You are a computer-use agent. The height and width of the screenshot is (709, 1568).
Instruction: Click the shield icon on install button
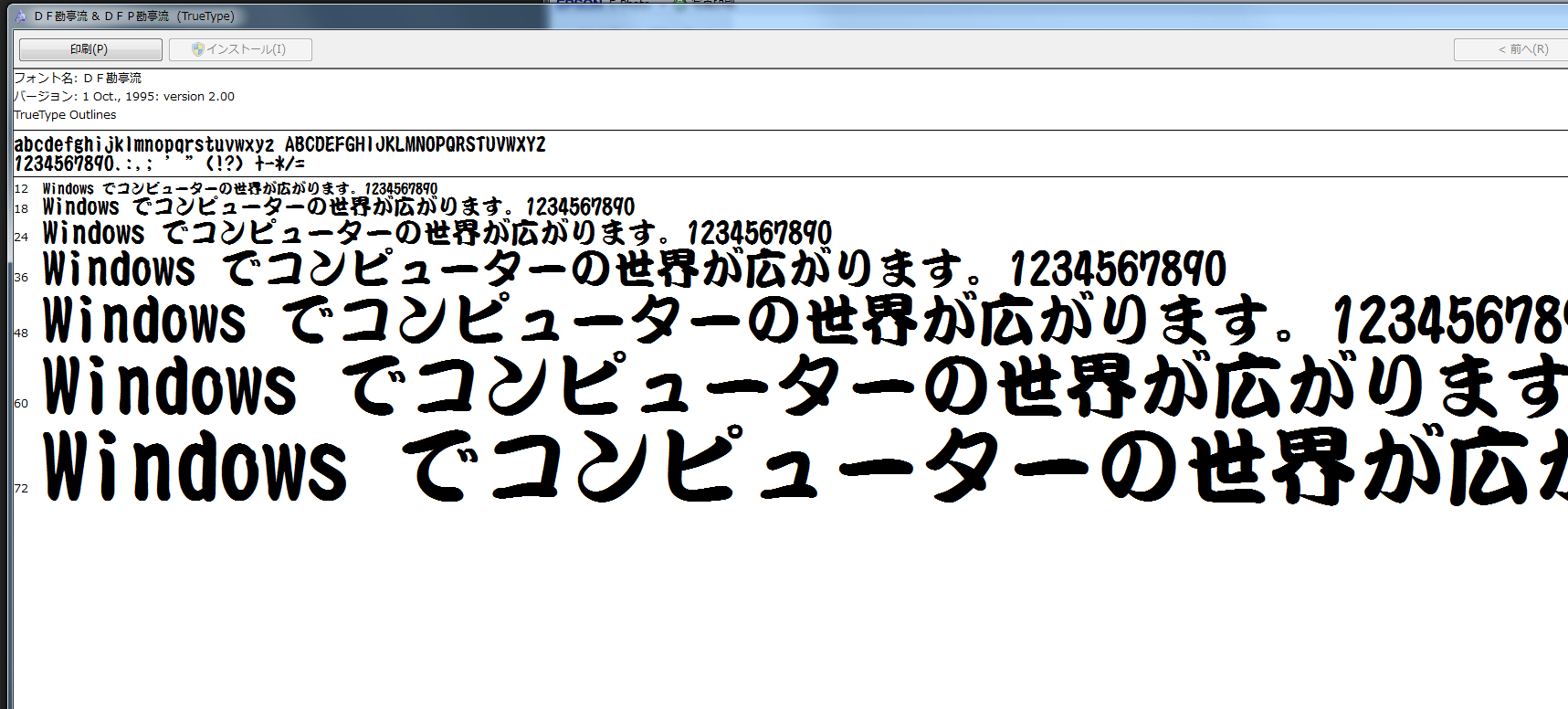pyautogui.click(x=197, y=49)
